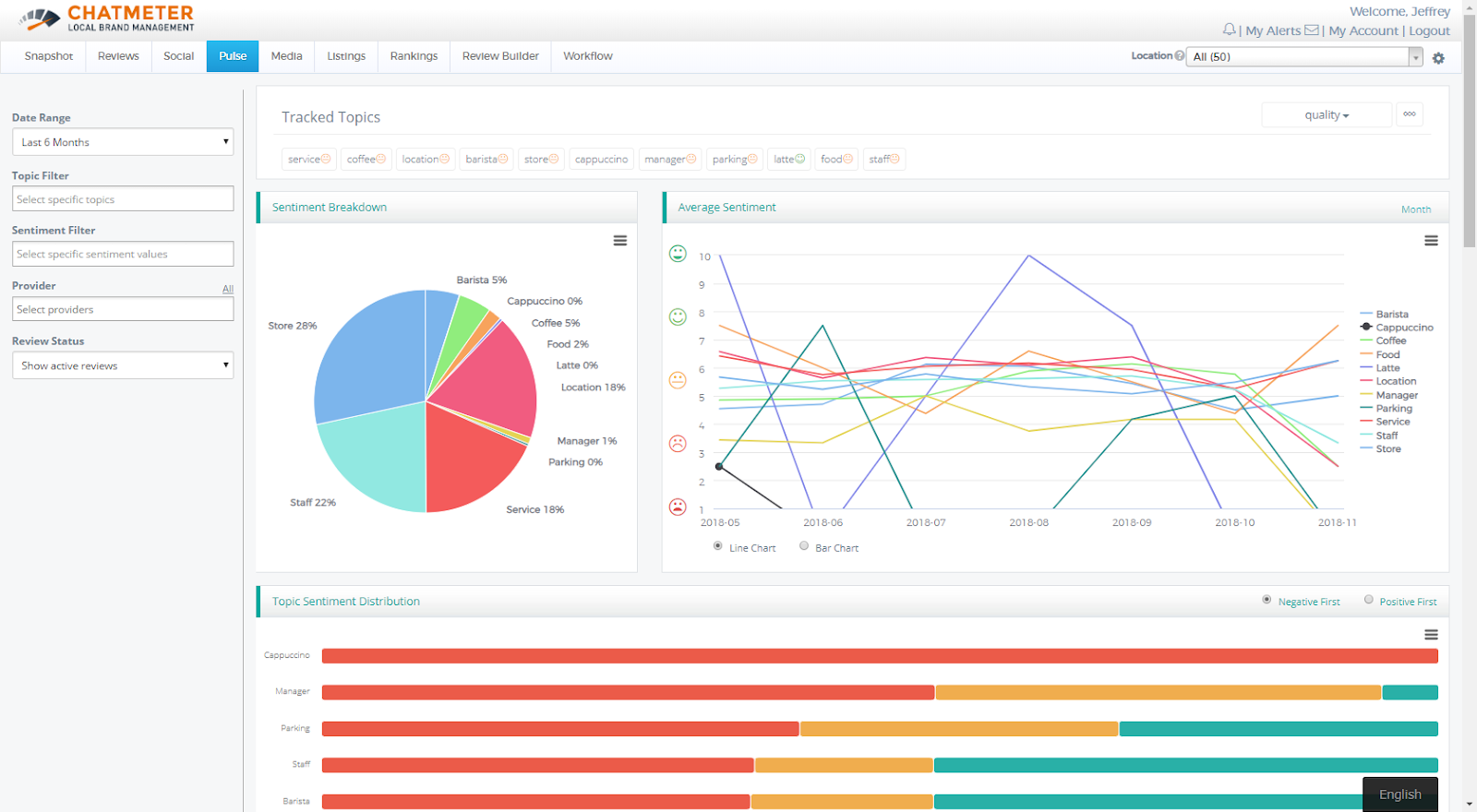Screen dimensions: 1477x812
Task: Click the Logout link
Action: tap(1429, 31)
